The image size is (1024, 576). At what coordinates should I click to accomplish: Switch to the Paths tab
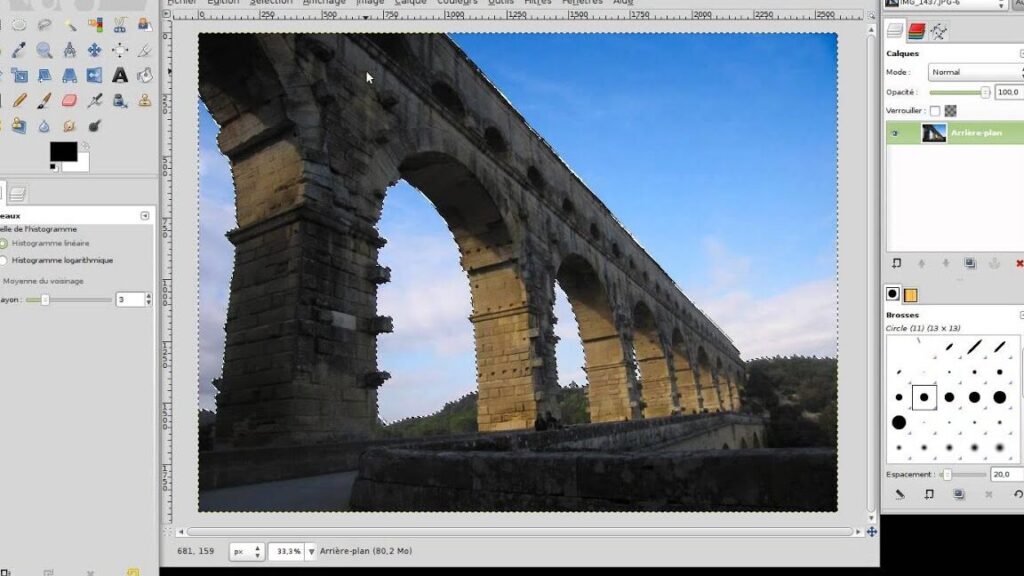[x=938, y=31]
